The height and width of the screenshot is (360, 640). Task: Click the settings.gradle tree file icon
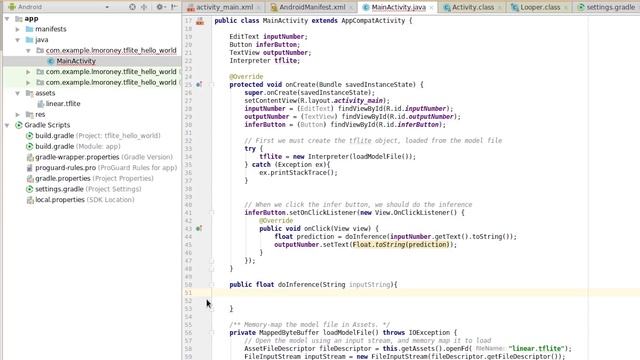tap(29, 189)
